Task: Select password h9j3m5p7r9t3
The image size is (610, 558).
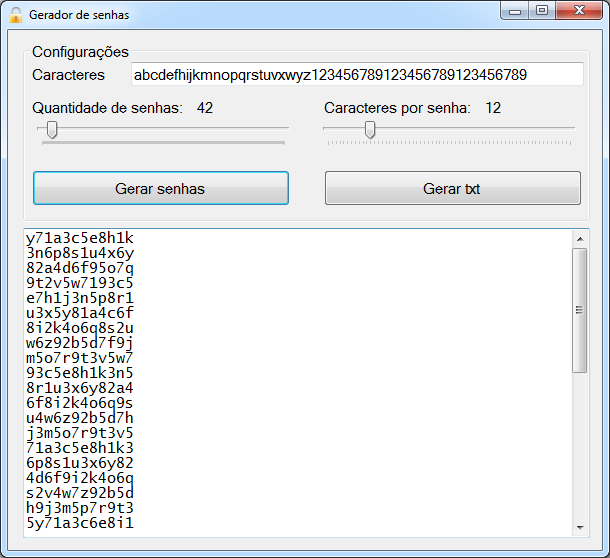Action: click(x=80, y=508)
